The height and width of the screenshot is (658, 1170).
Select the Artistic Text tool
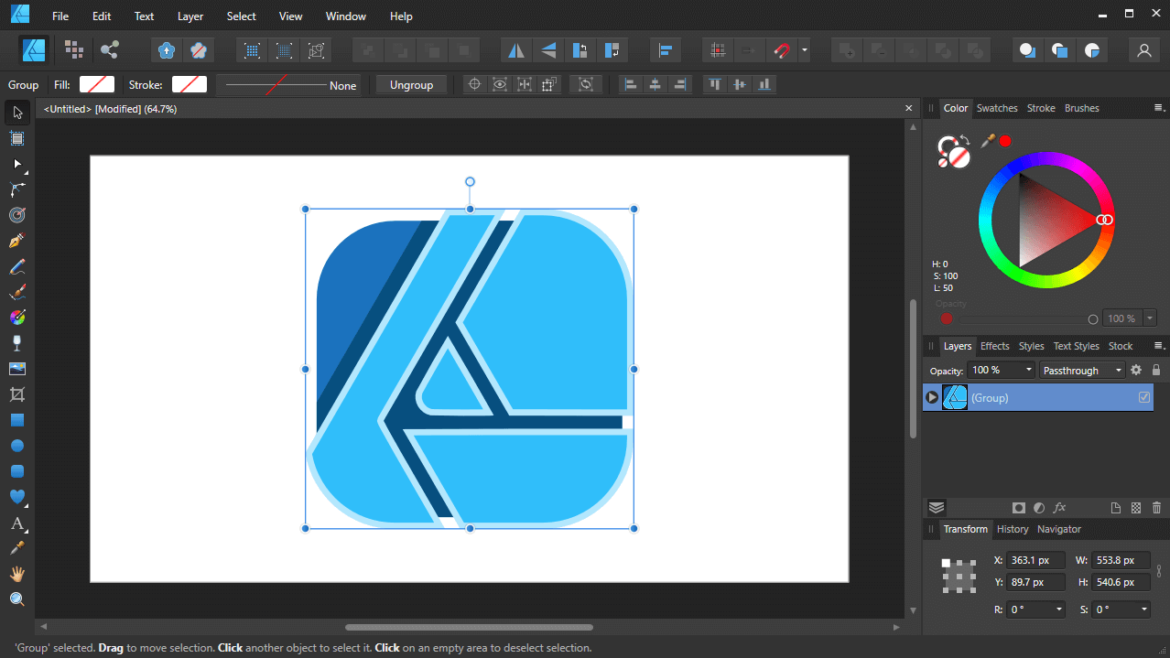pyautogui.click(x=17, y=524)
